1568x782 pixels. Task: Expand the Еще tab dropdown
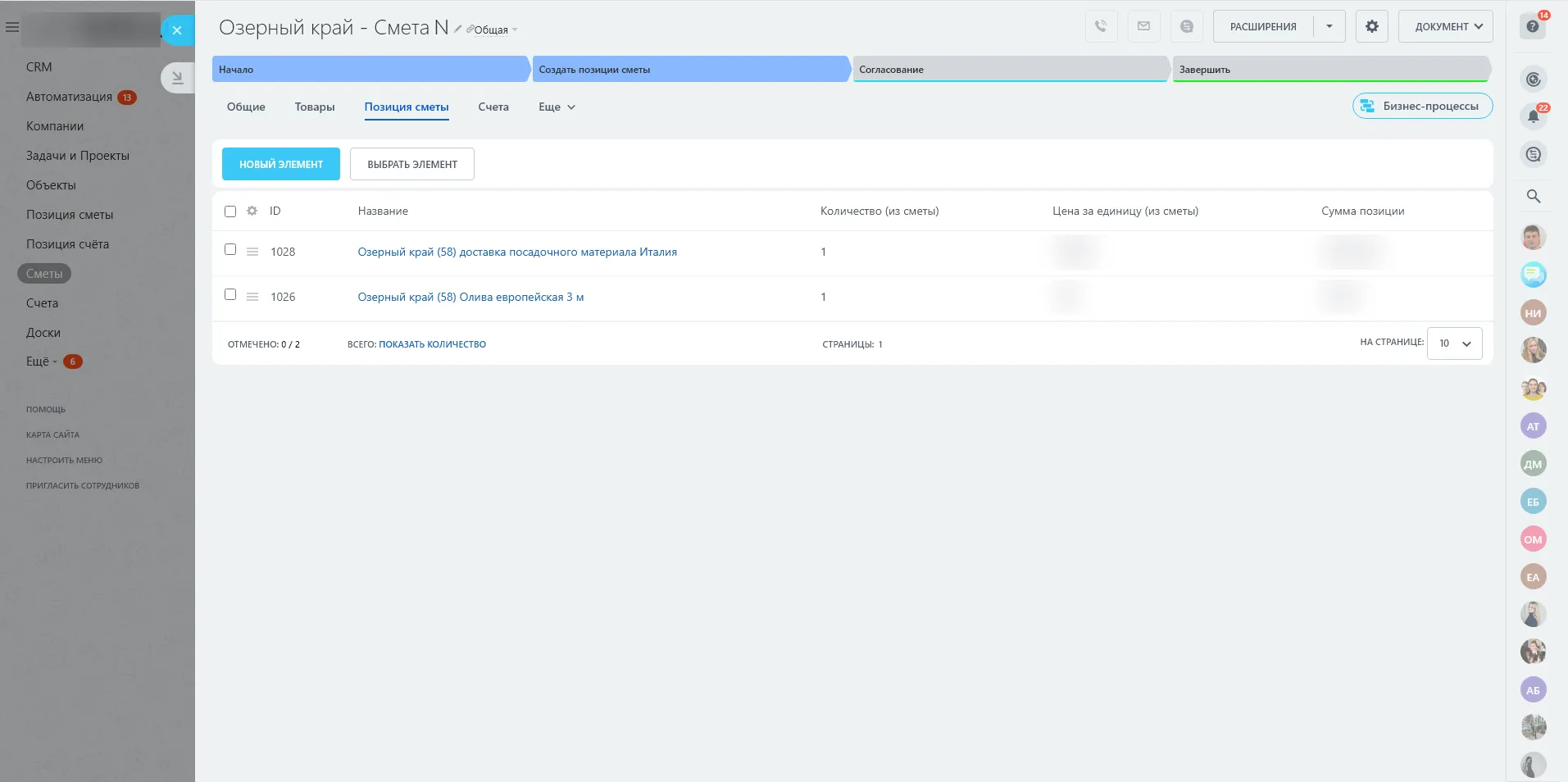(x=557, y=107)
